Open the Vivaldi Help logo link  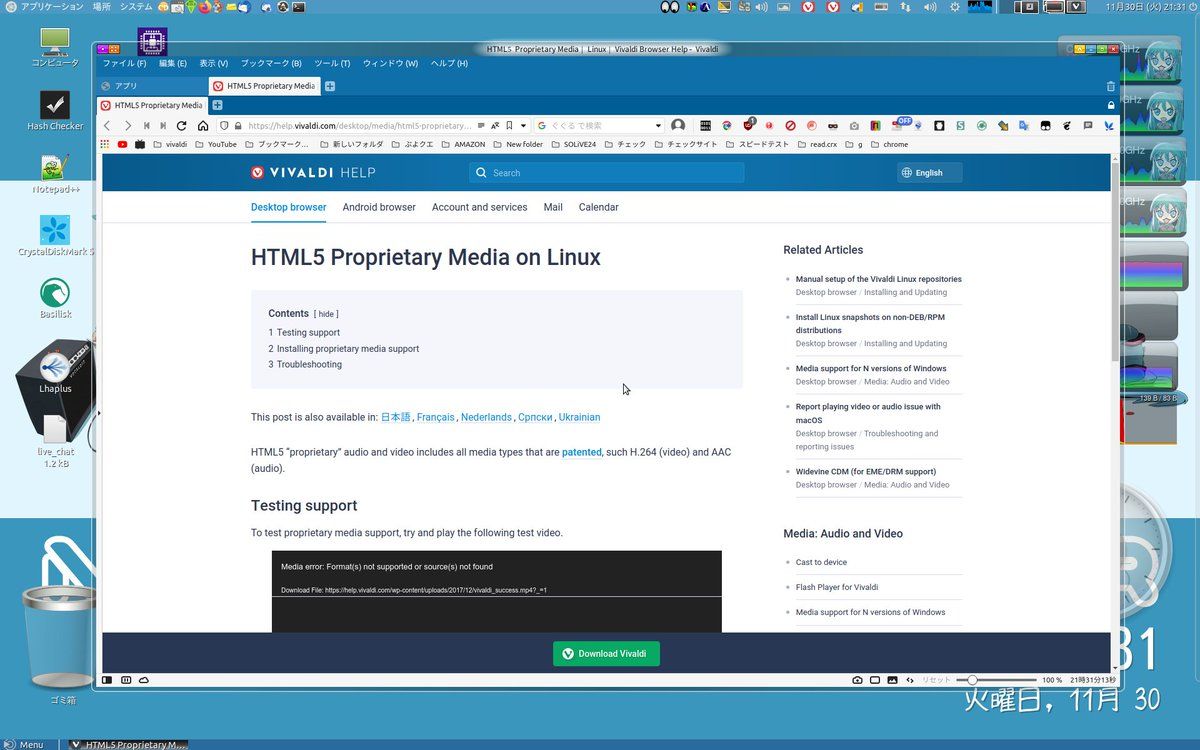(313, 173)
